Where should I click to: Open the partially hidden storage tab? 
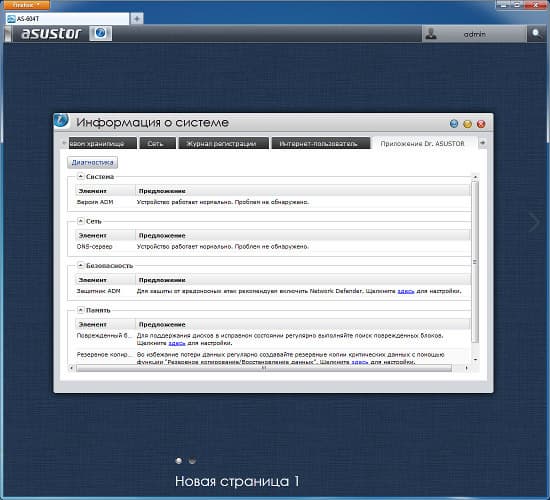pyautogui.click(x=102, y=143)
